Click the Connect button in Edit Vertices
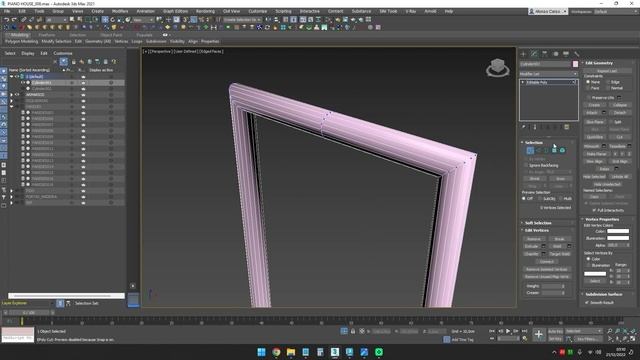This screenshot has height=360, width=640. point(547,262)
